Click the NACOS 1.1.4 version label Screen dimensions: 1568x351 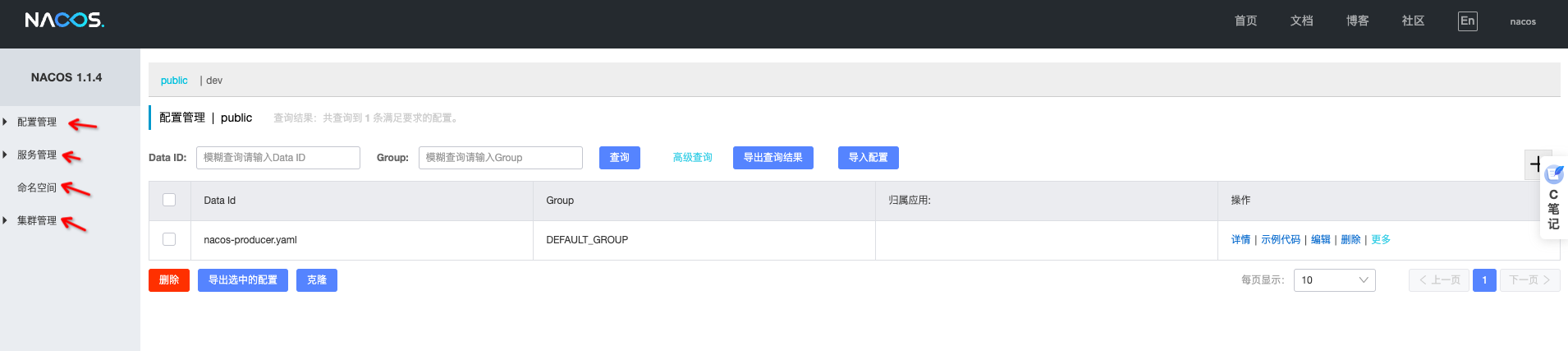[66, 77]
